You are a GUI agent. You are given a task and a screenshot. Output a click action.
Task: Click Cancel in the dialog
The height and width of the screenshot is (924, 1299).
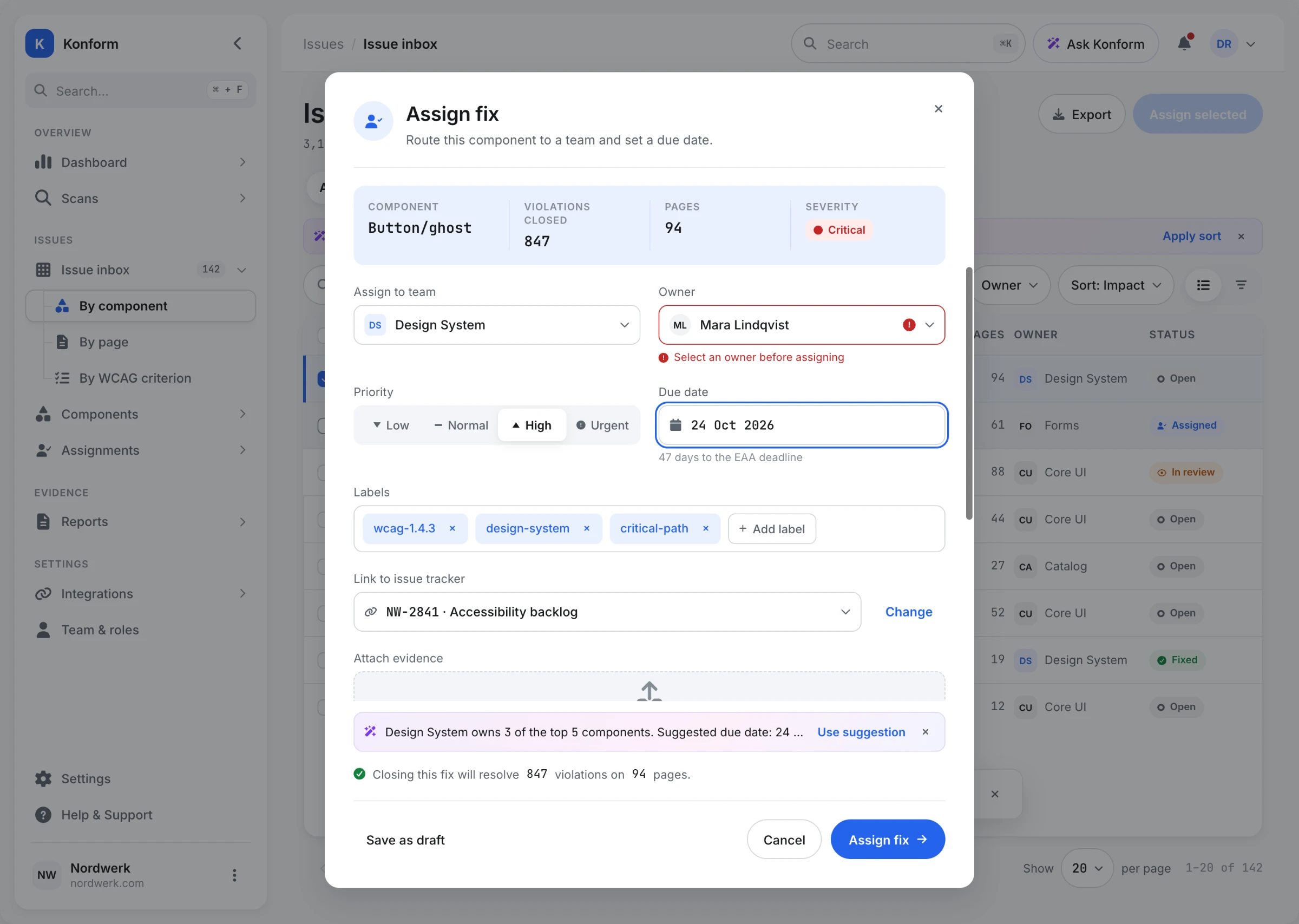pyautogui.click(x=784, y=839)
